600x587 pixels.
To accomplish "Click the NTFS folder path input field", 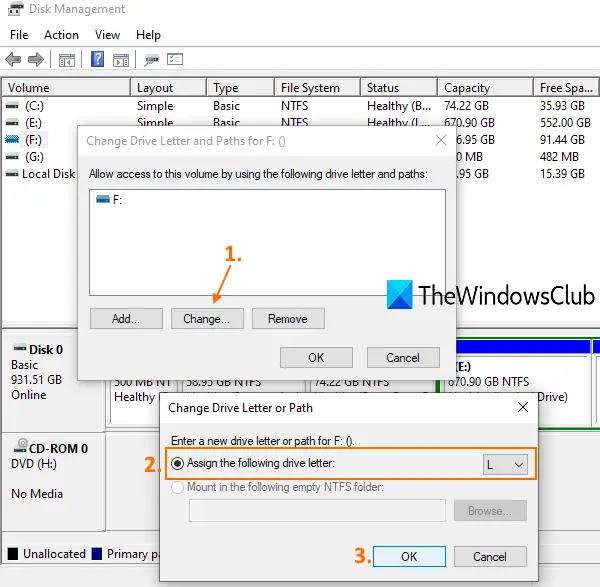I will (317, 510).
